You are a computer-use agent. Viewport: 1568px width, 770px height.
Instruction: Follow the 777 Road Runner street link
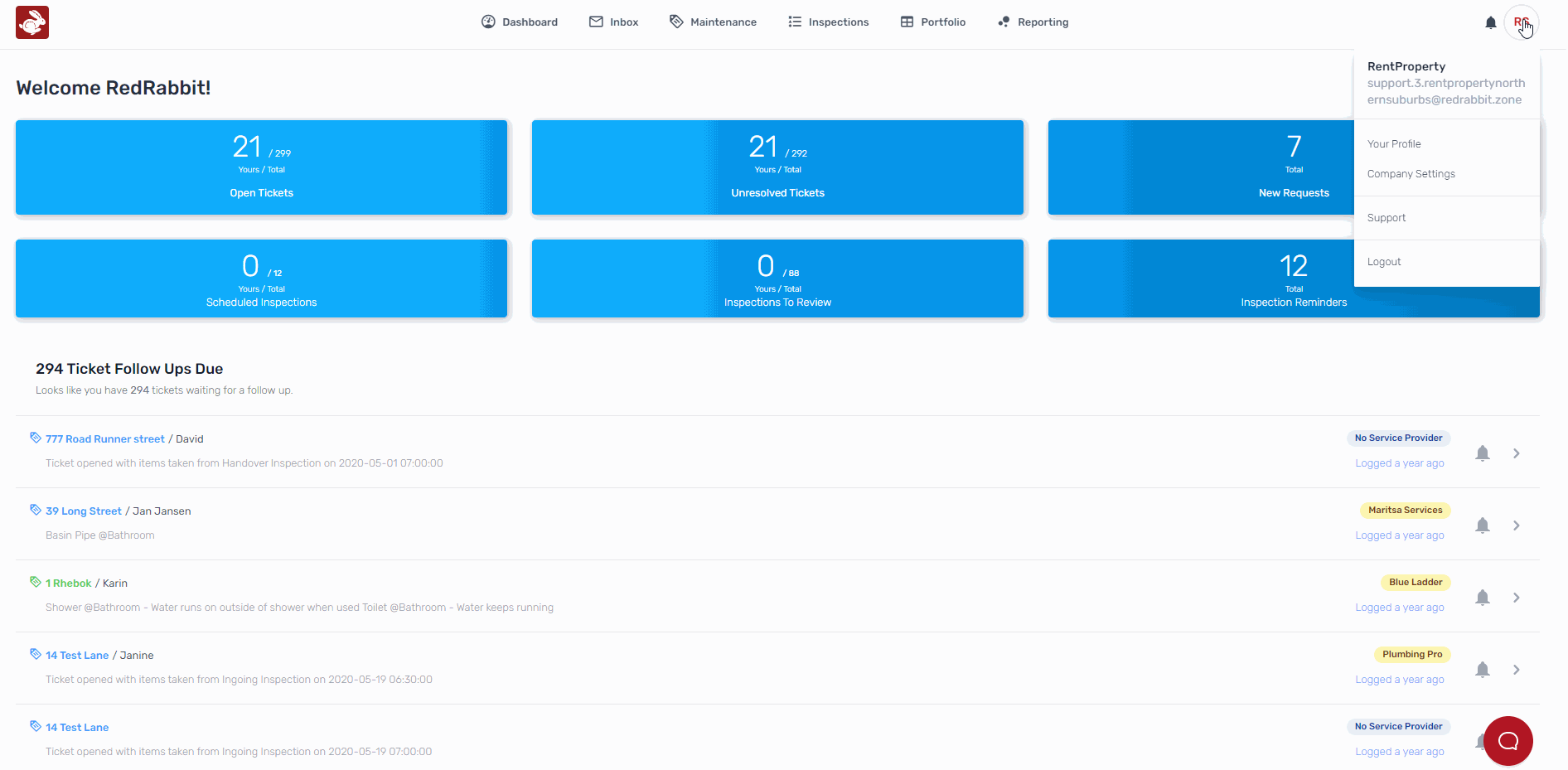coord(105,439)
